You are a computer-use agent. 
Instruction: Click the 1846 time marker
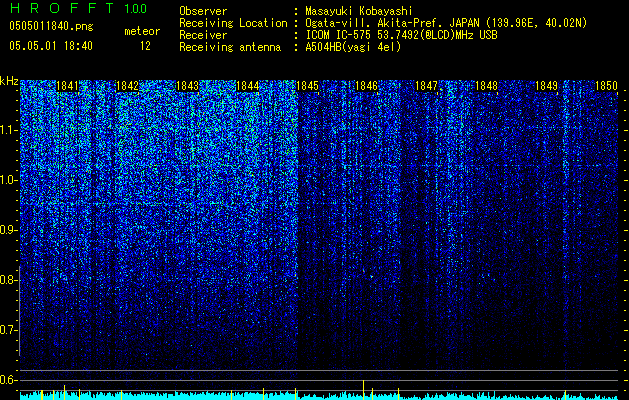click(x=367, y=86)
